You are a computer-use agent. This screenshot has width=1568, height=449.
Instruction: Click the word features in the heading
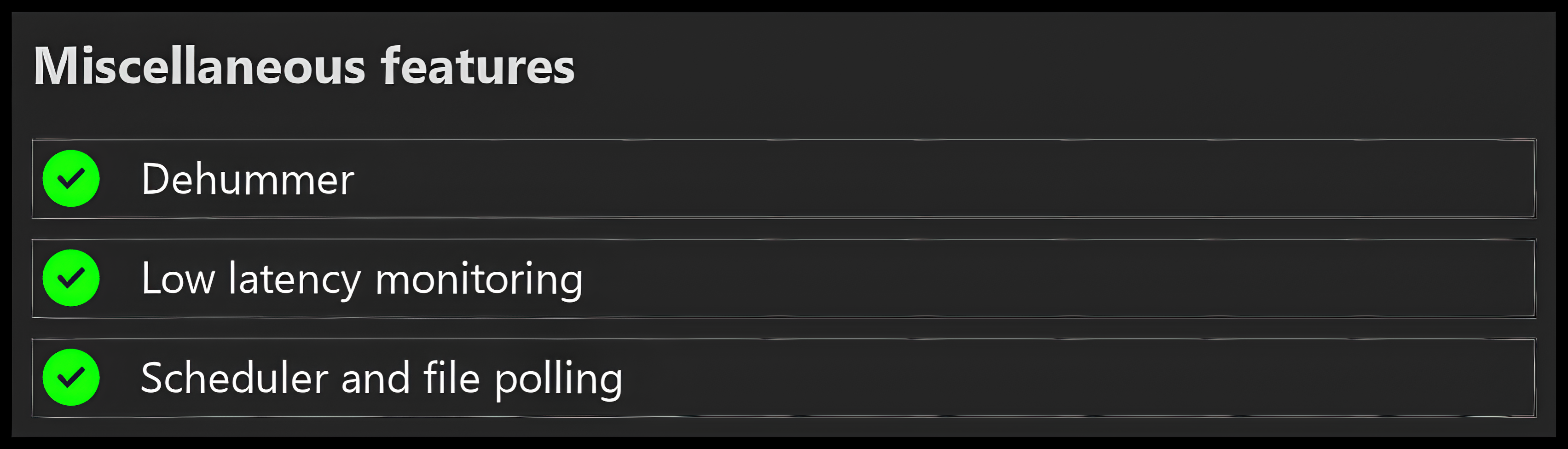click(x=478, y=65)
